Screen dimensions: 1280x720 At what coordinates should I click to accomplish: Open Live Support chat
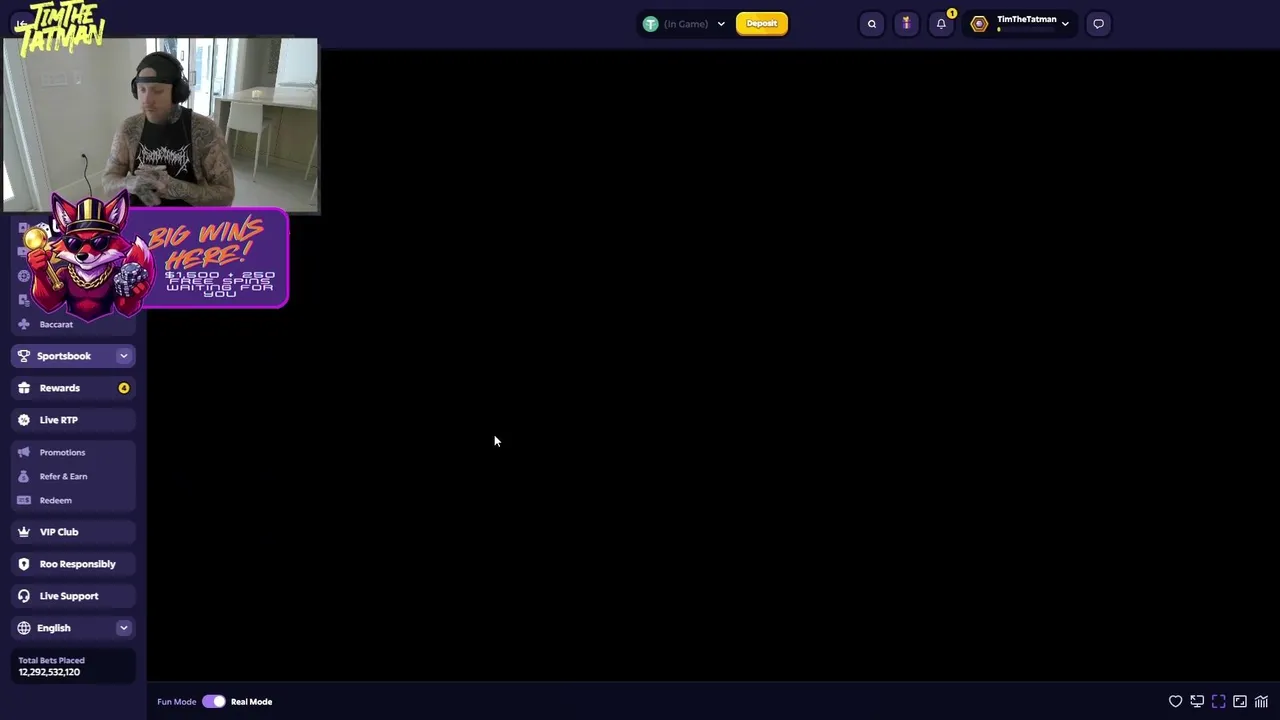click(74, 596)
